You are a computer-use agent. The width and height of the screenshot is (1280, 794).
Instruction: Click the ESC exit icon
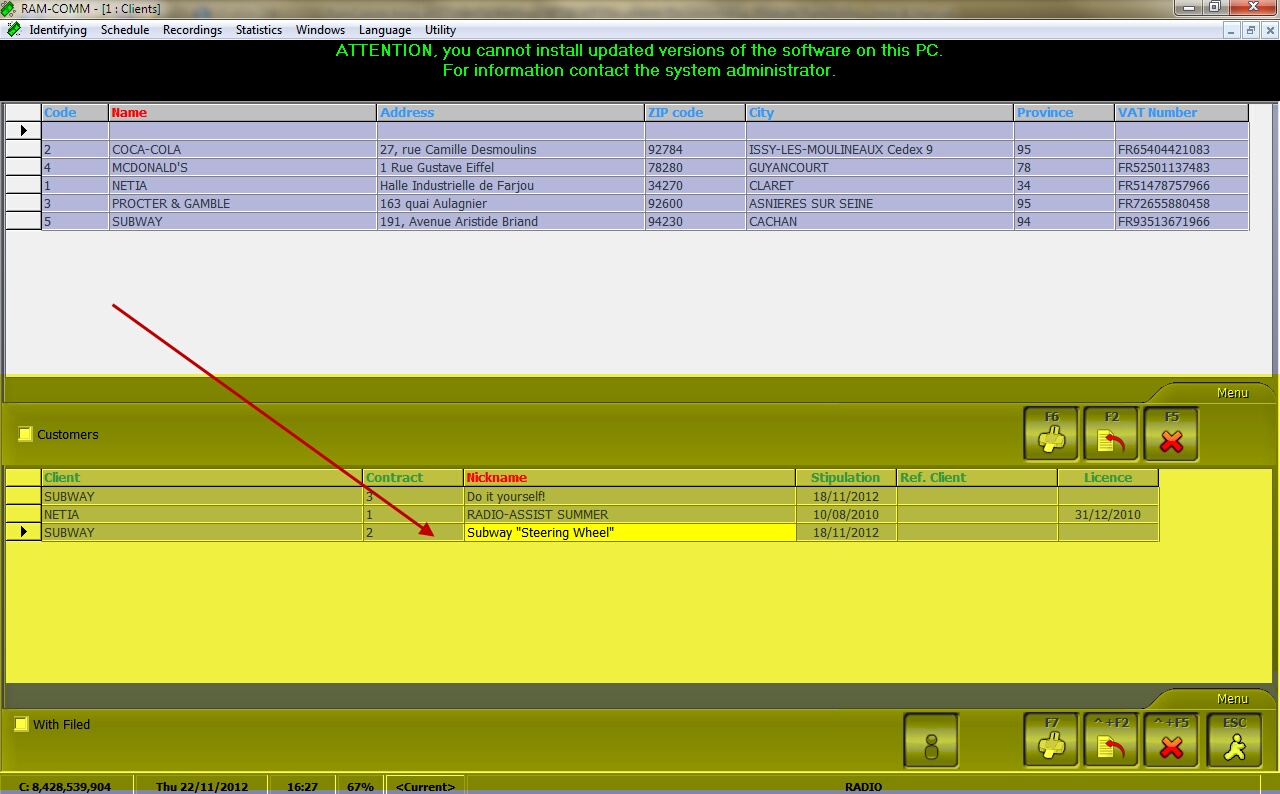pos(1234,740)
